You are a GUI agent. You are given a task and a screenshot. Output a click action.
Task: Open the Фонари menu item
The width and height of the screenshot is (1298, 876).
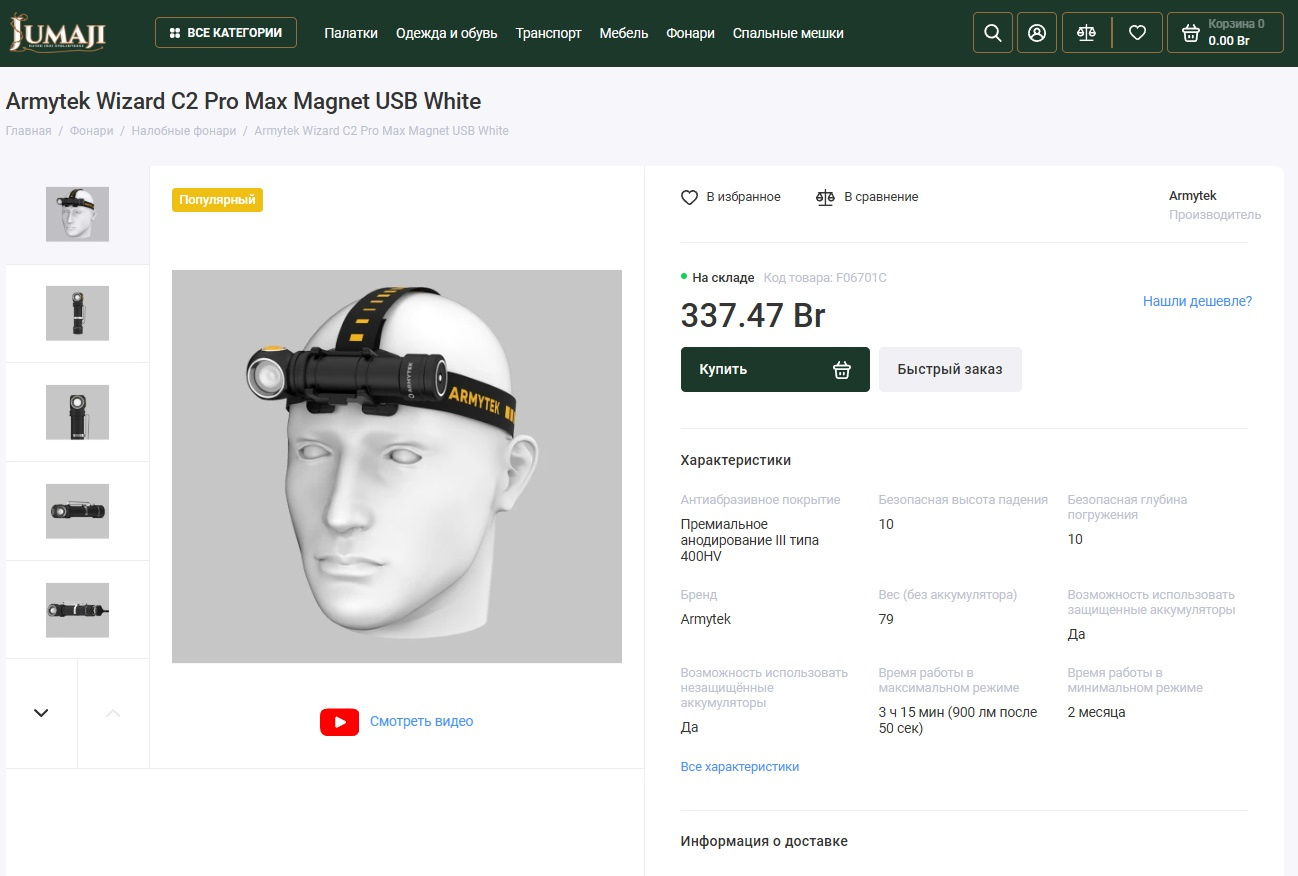tap(690, 33)
